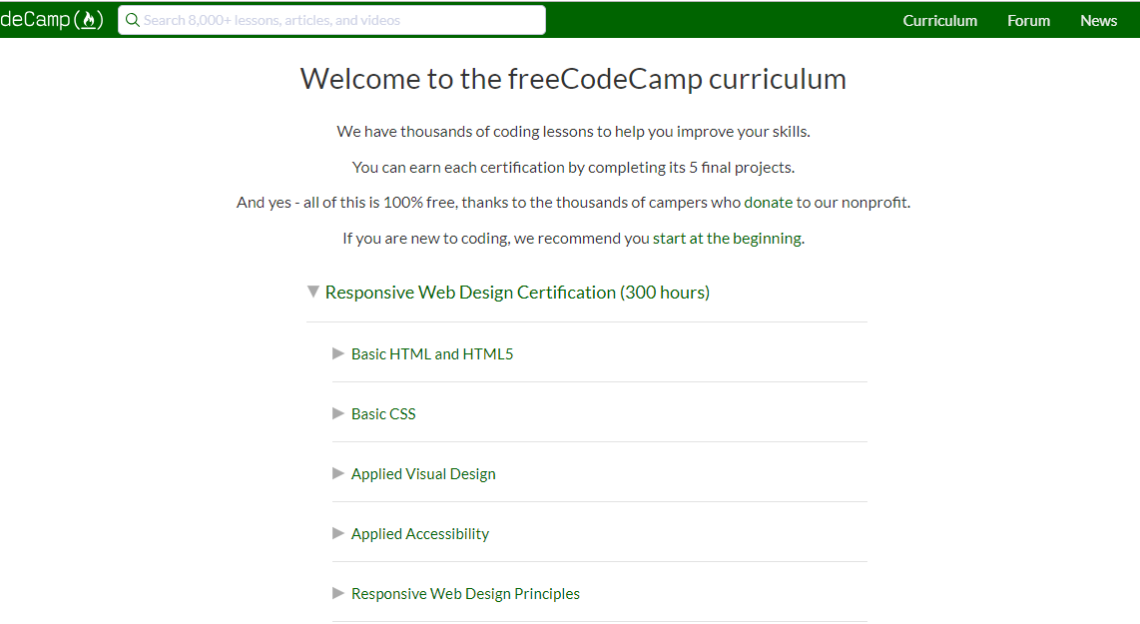Focus the lessons search input field
Screen dimensions: 1140x624
(x=340, y=20)
